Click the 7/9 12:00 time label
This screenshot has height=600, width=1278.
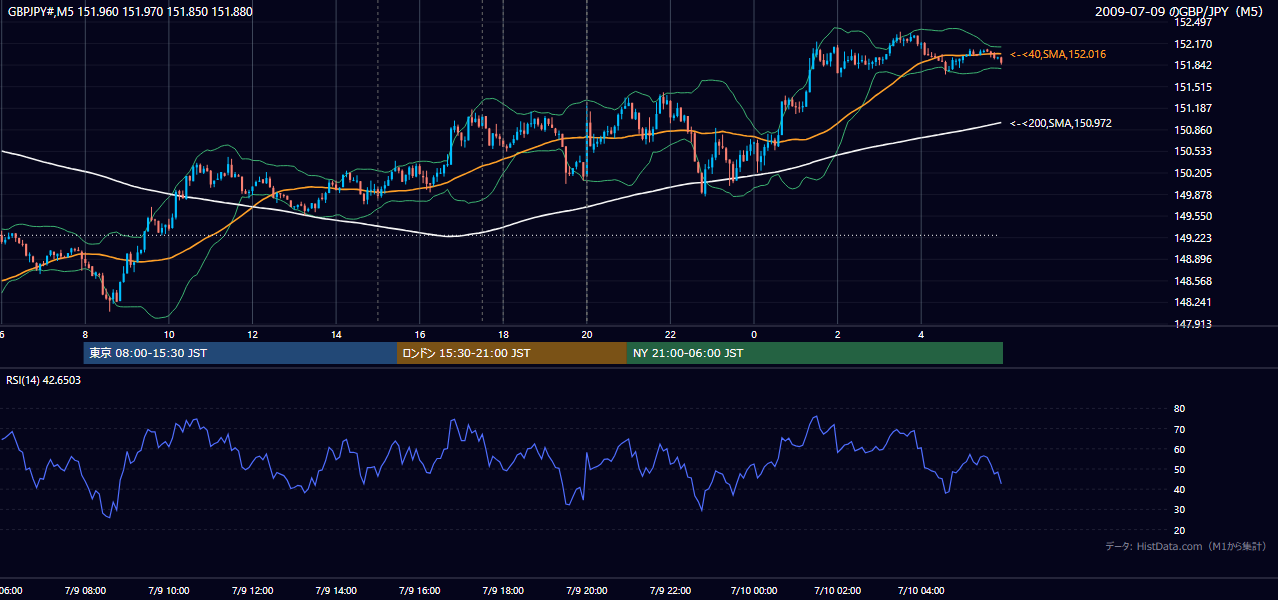pos(251,591)
